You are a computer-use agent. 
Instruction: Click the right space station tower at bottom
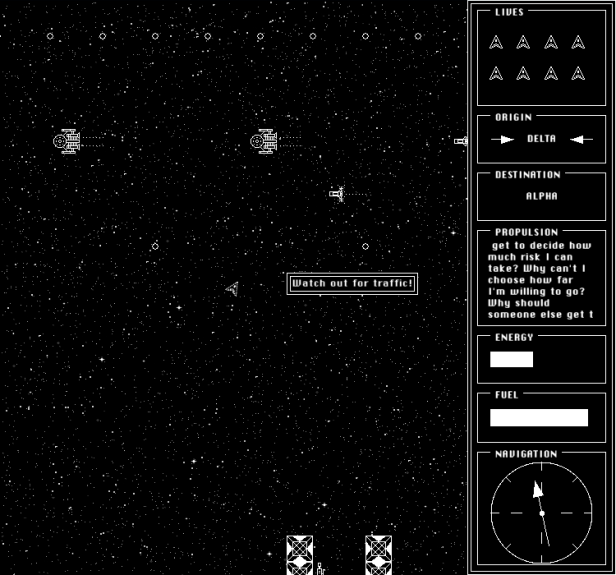point(378,555)
